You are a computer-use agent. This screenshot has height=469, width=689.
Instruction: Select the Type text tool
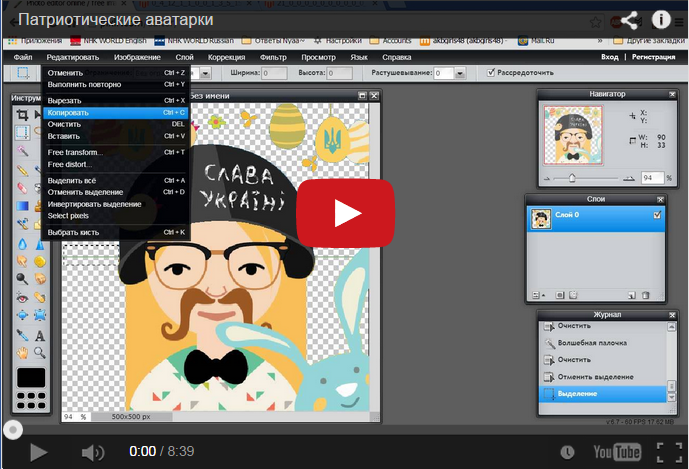40,336
